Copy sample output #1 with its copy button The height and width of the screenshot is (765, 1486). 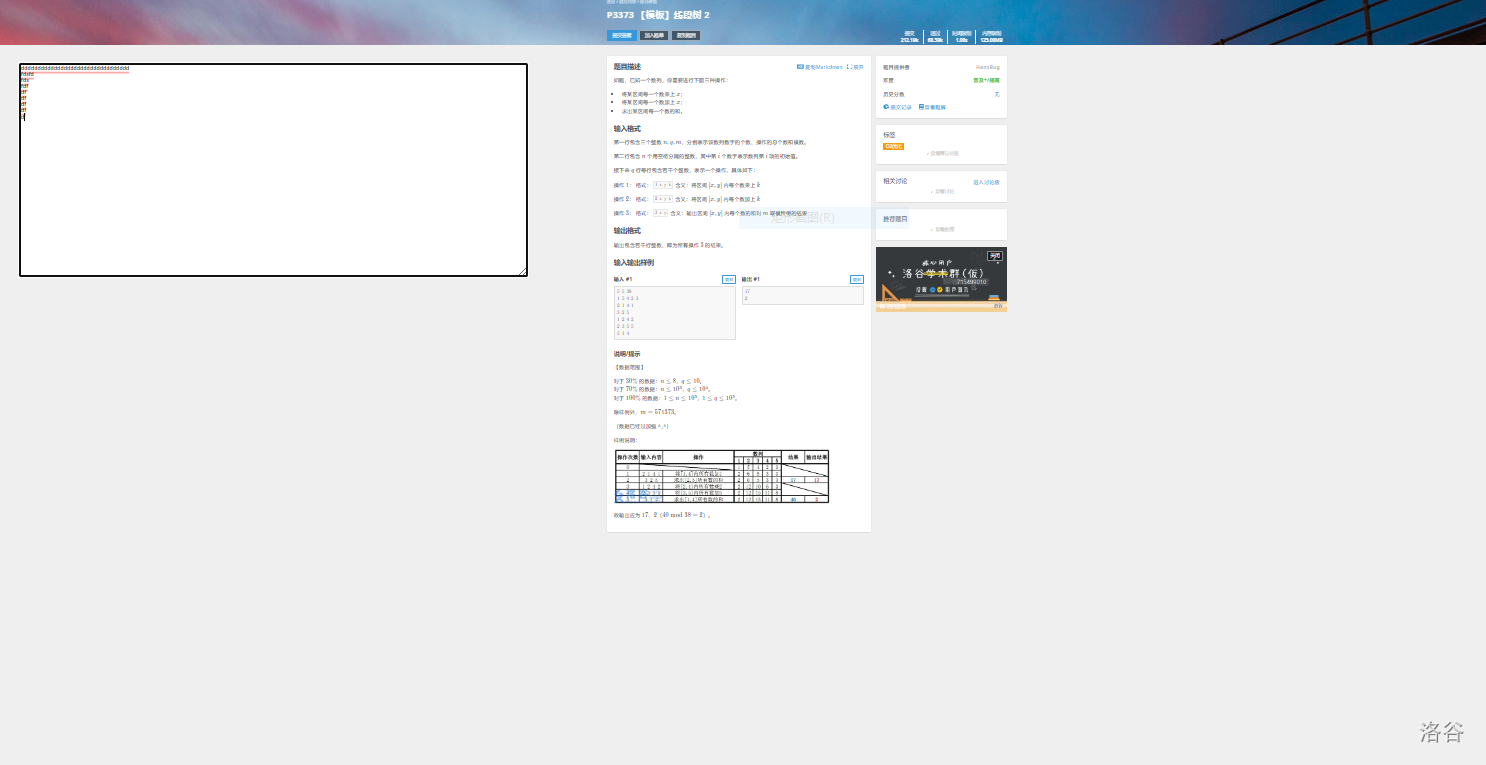click(857, 279)
